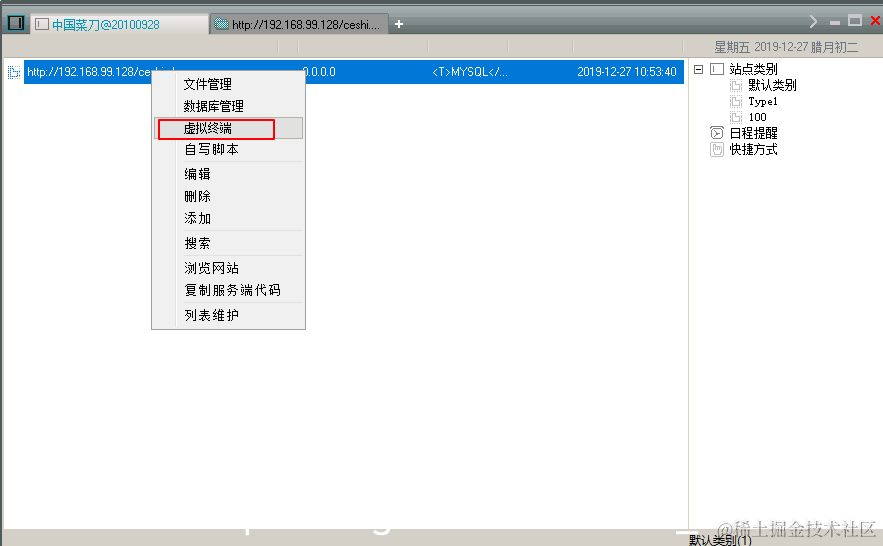The width and height of the screenshot is (883, 546).
Task: Click the date text 星期五 2019-12-27 腊月初二
Action: pyautogui.click(x=786, y=47)
